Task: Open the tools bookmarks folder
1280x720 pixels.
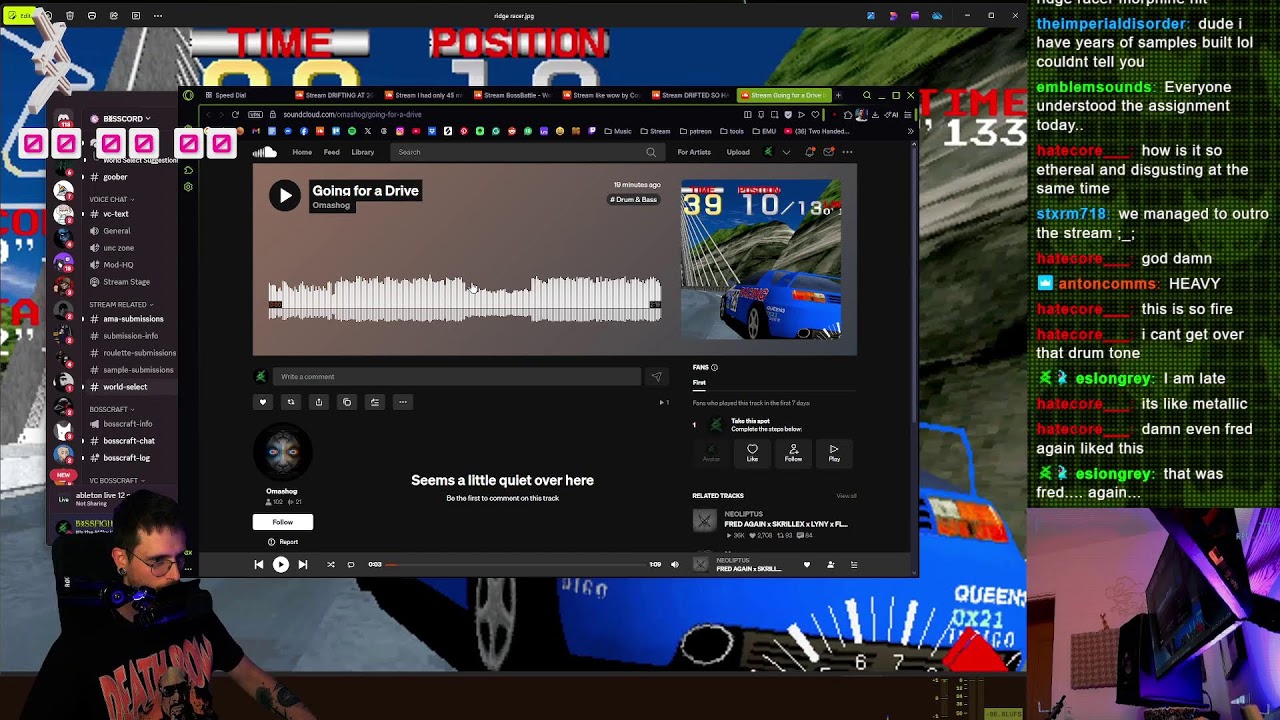Action: (x=732, y=131)
